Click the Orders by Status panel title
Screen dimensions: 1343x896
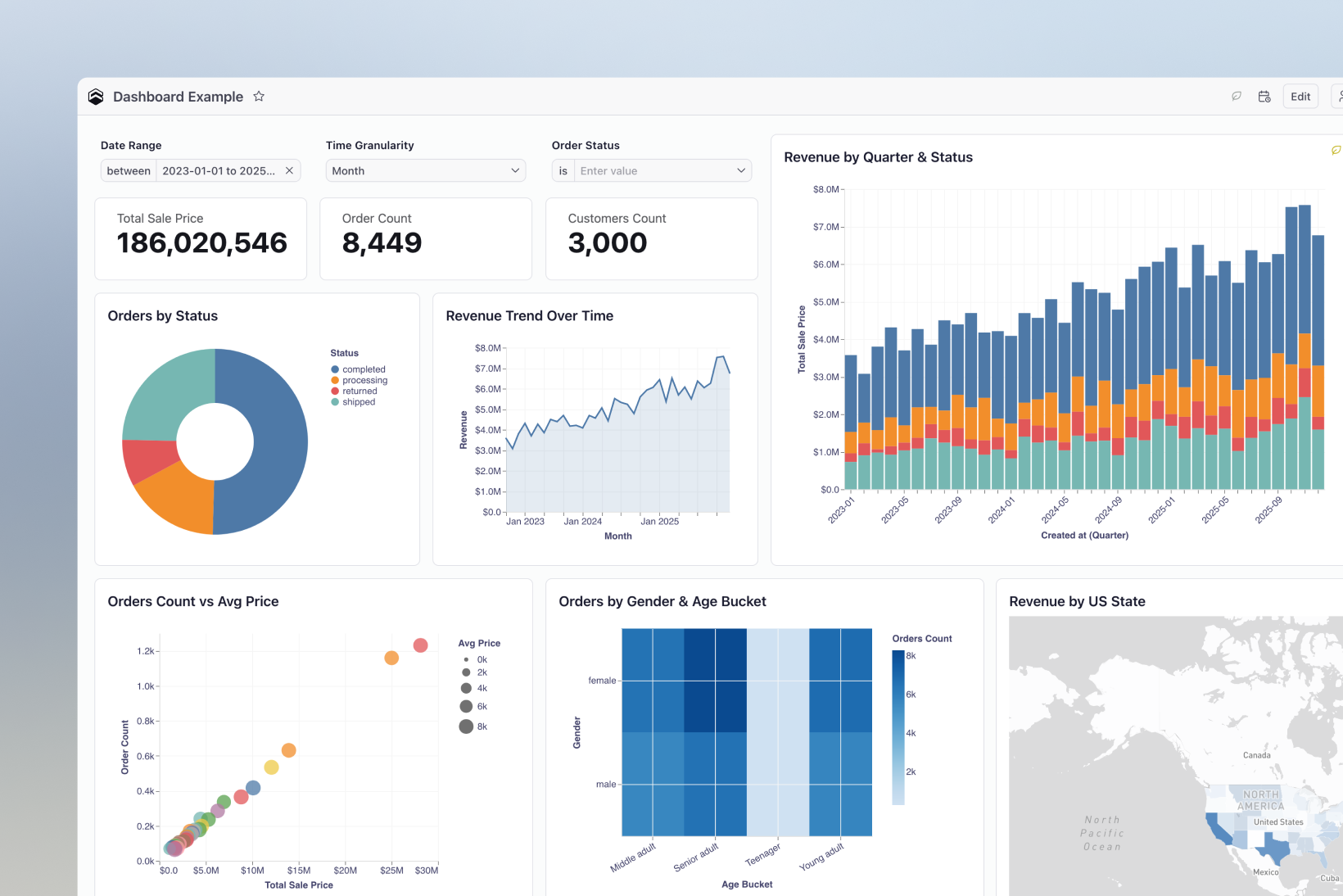tap(162, 316)
